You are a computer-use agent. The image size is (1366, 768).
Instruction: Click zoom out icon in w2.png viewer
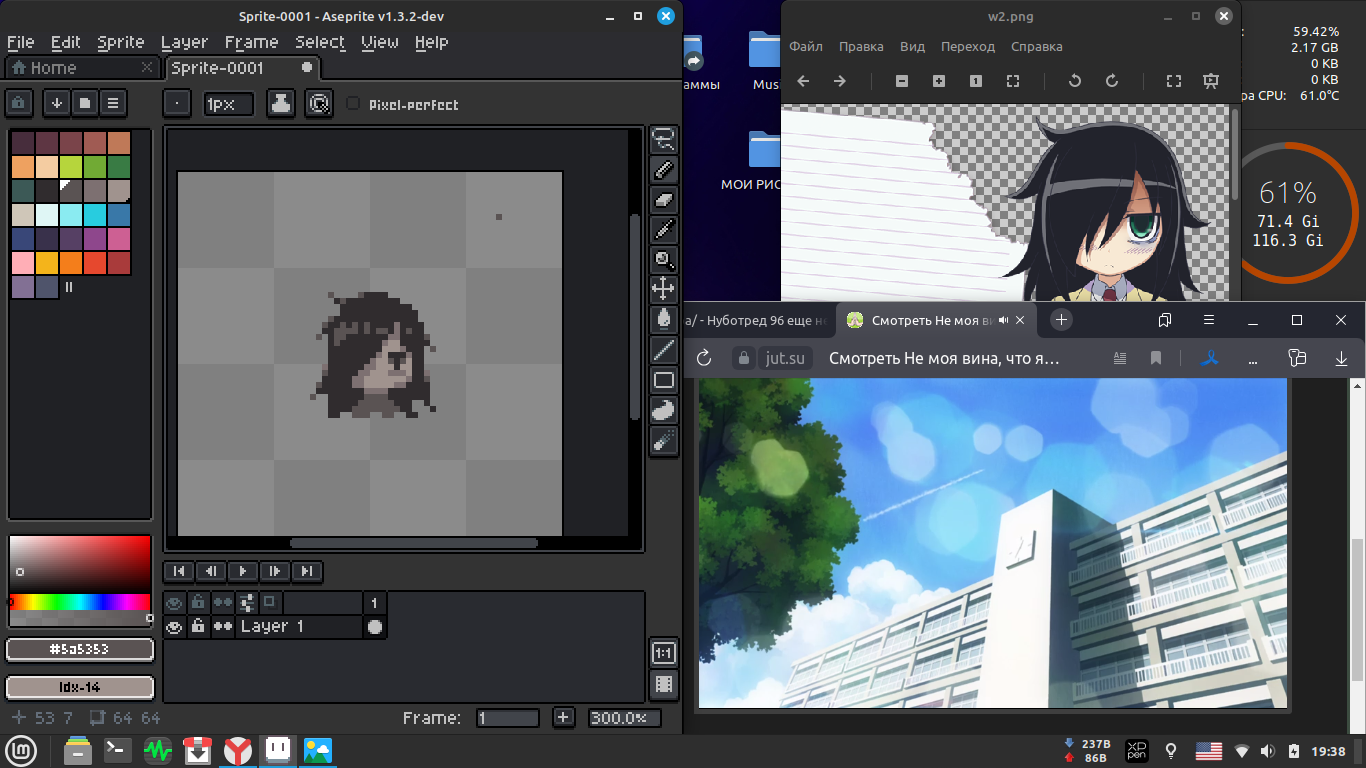[x=902, y=81]
